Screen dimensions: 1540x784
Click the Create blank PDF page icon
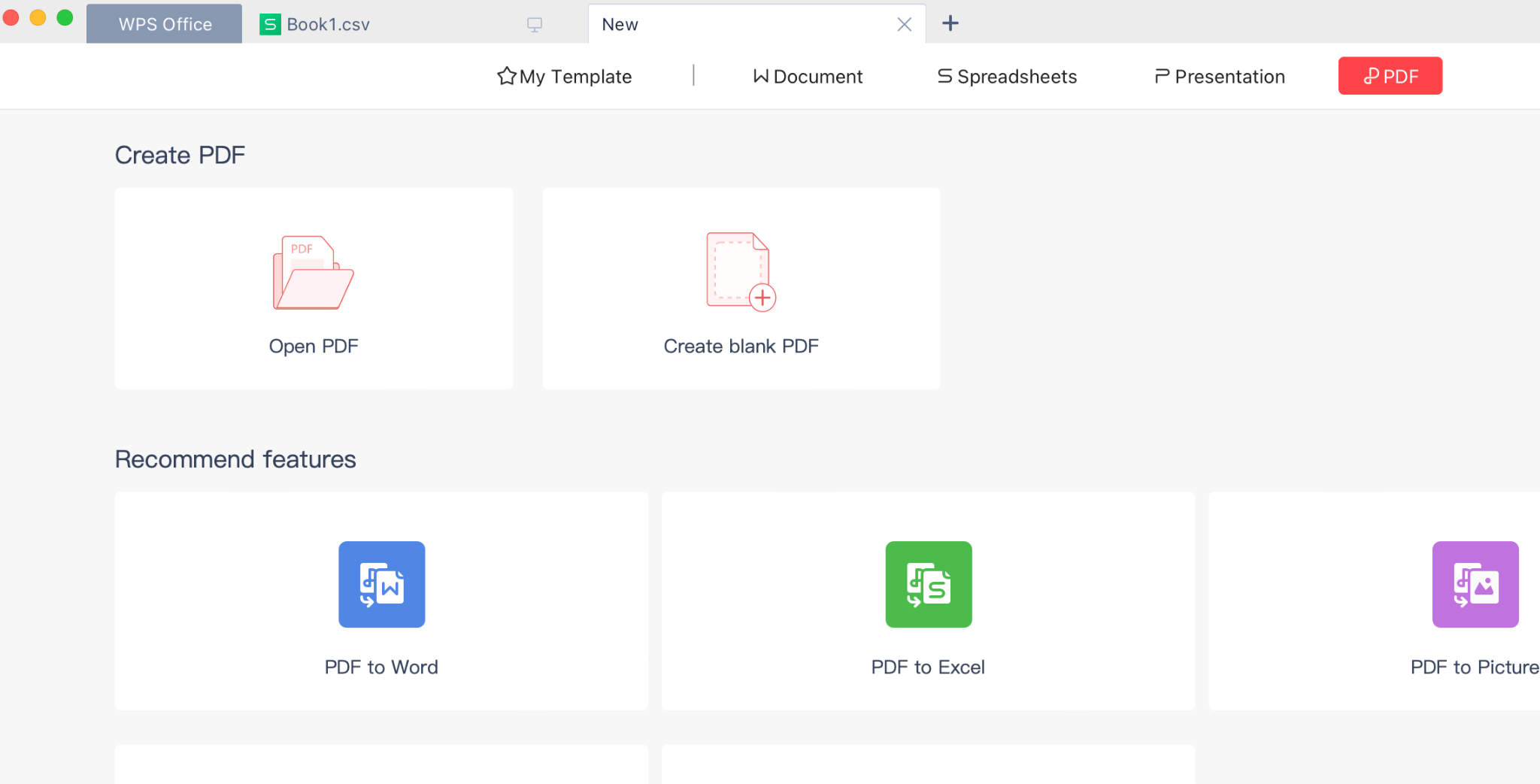740,271
